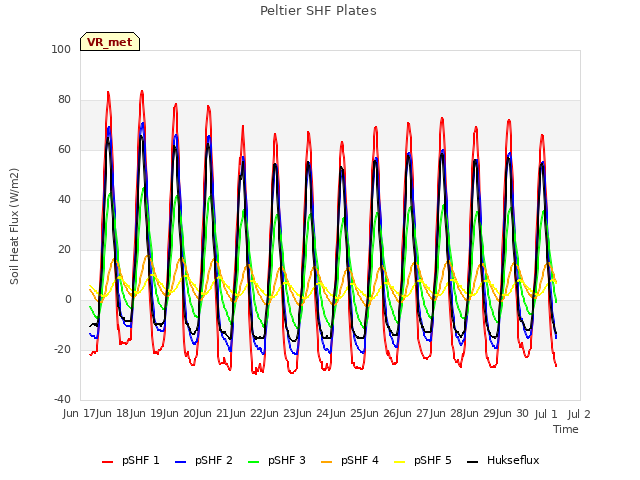This screenshot has width=640, height=480.
Task: Click the Jul 1 x-axis tick label
Action: pyautogui.click(x=546, y=414)
